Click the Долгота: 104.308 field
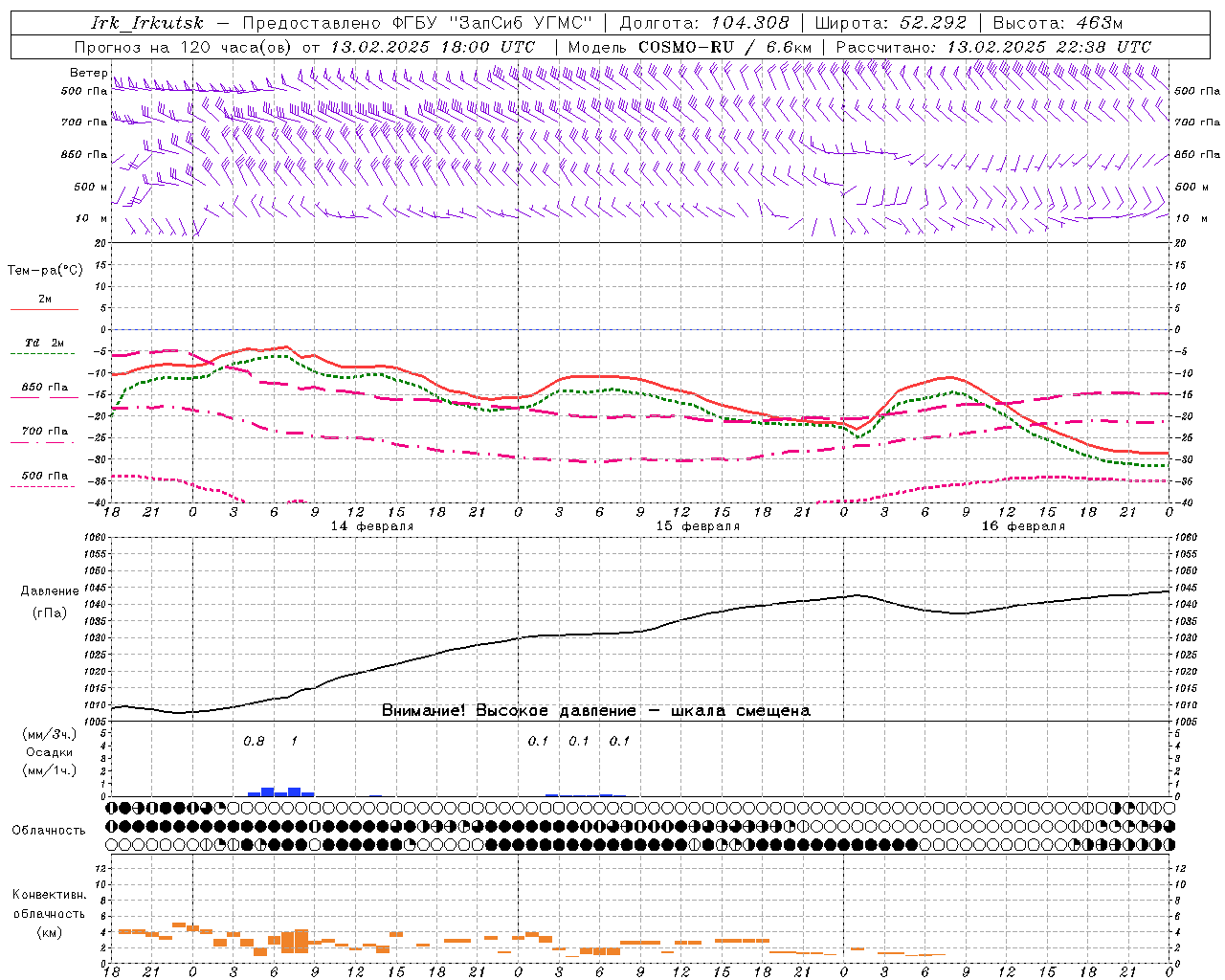The height and width of the screenshot is (980, 1225). coord(704,23)
